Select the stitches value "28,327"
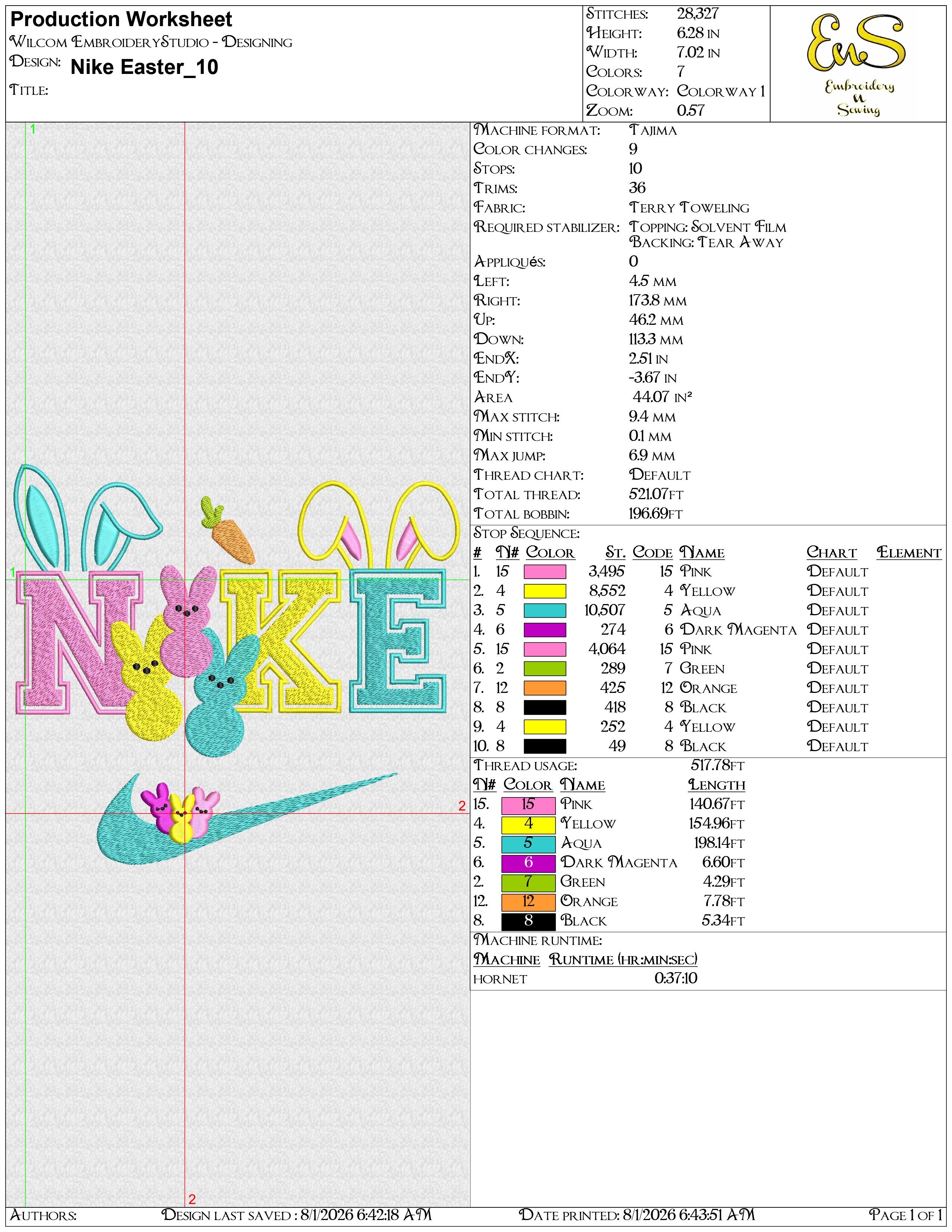This screenshot has height=1232, width=952. [x=698, y=14]
